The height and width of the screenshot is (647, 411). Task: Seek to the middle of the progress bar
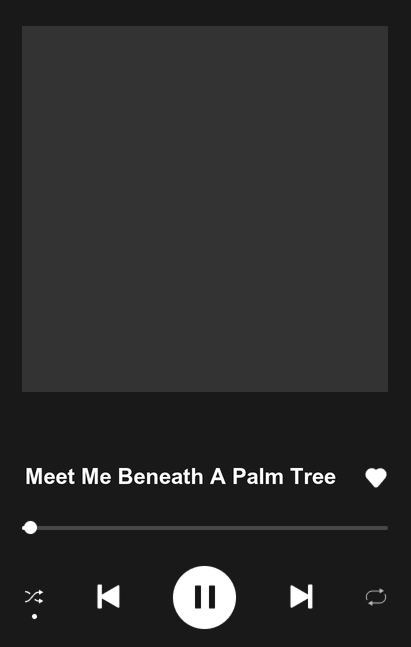(205, 528)
